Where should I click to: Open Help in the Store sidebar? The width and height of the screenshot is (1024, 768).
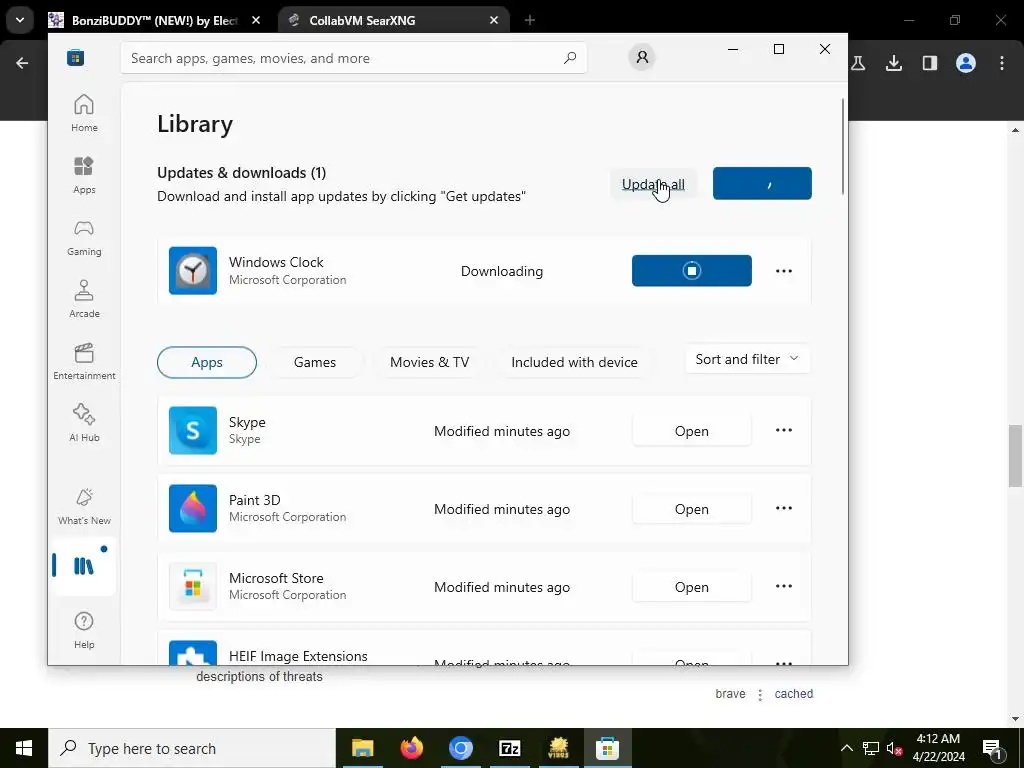84,630
